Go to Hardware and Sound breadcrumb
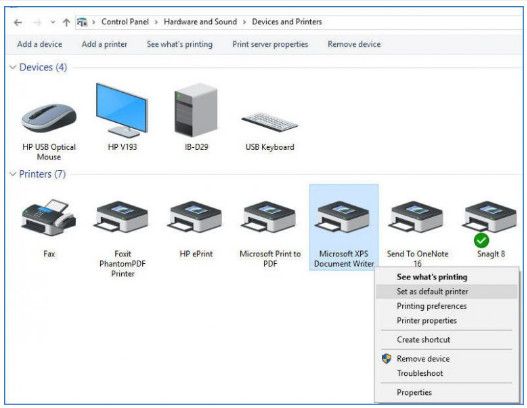The image size is (527, 408). click(x=200, y=22)
